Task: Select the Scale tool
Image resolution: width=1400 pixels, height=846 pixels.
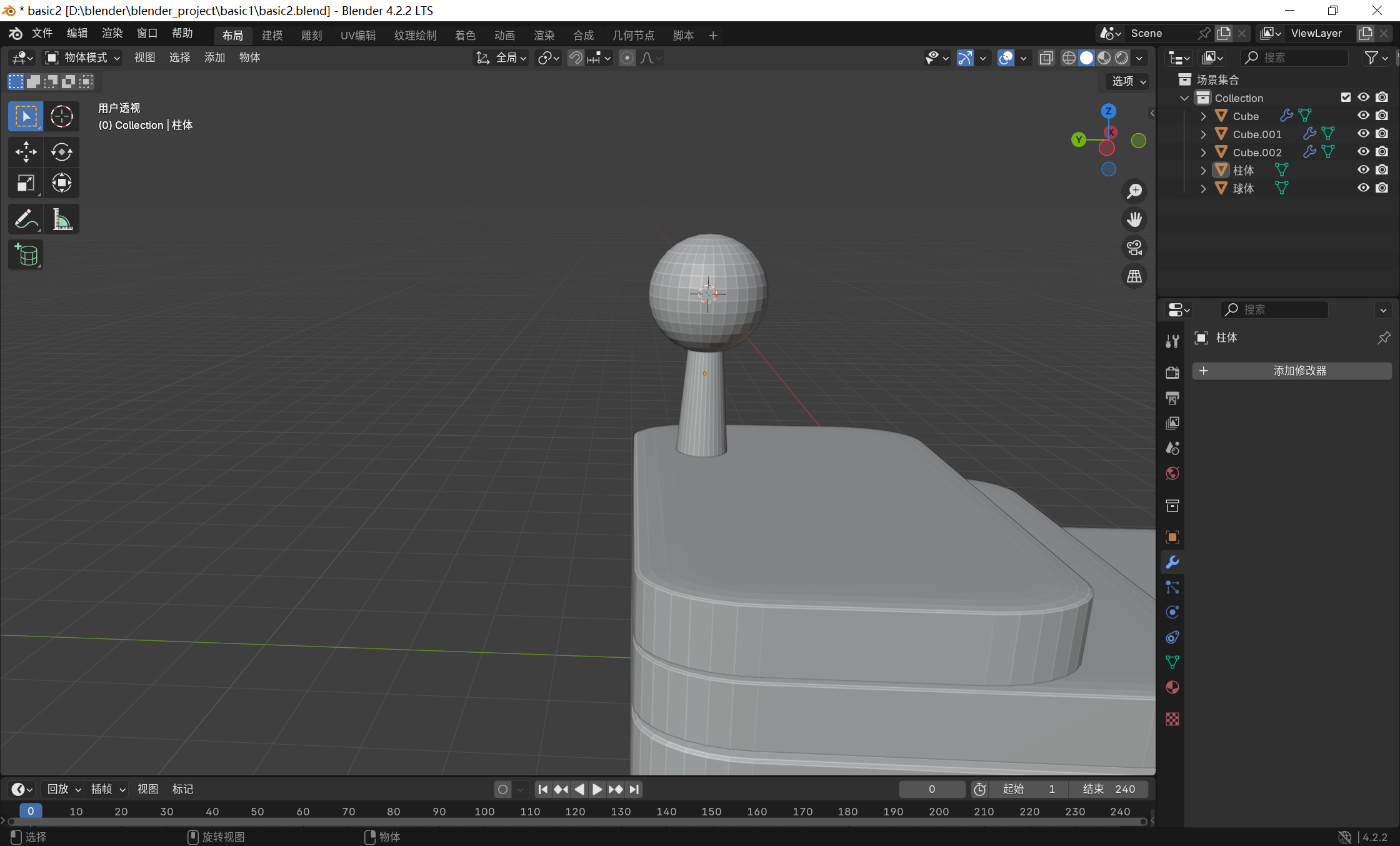Action: [x=26, y=183]
